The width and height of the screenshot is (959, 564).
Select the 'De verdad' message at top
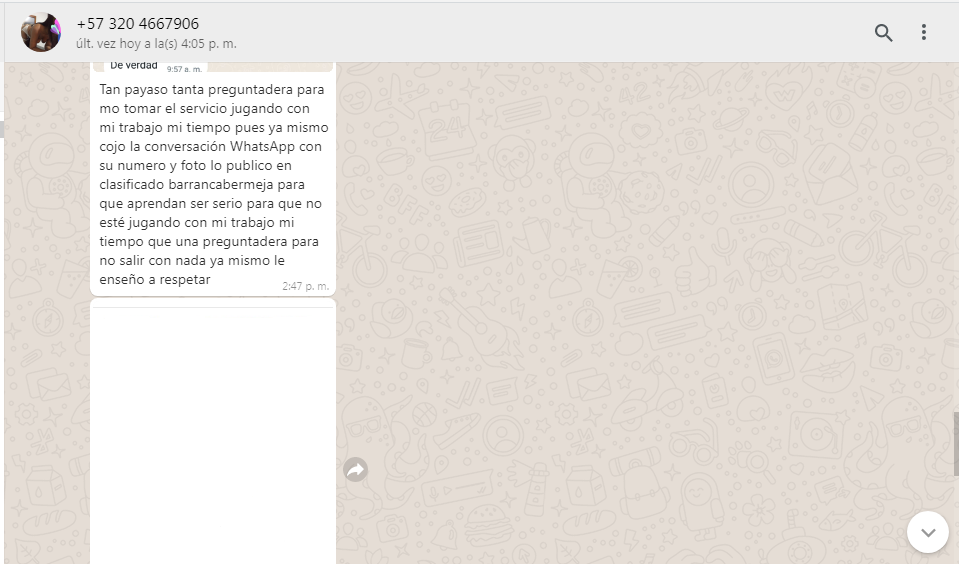(x=134, y=66)
